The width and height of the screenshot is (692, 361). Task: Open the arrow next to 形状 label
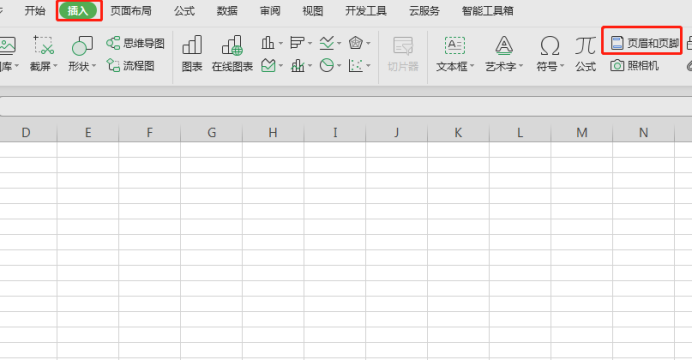pos(94,66)
